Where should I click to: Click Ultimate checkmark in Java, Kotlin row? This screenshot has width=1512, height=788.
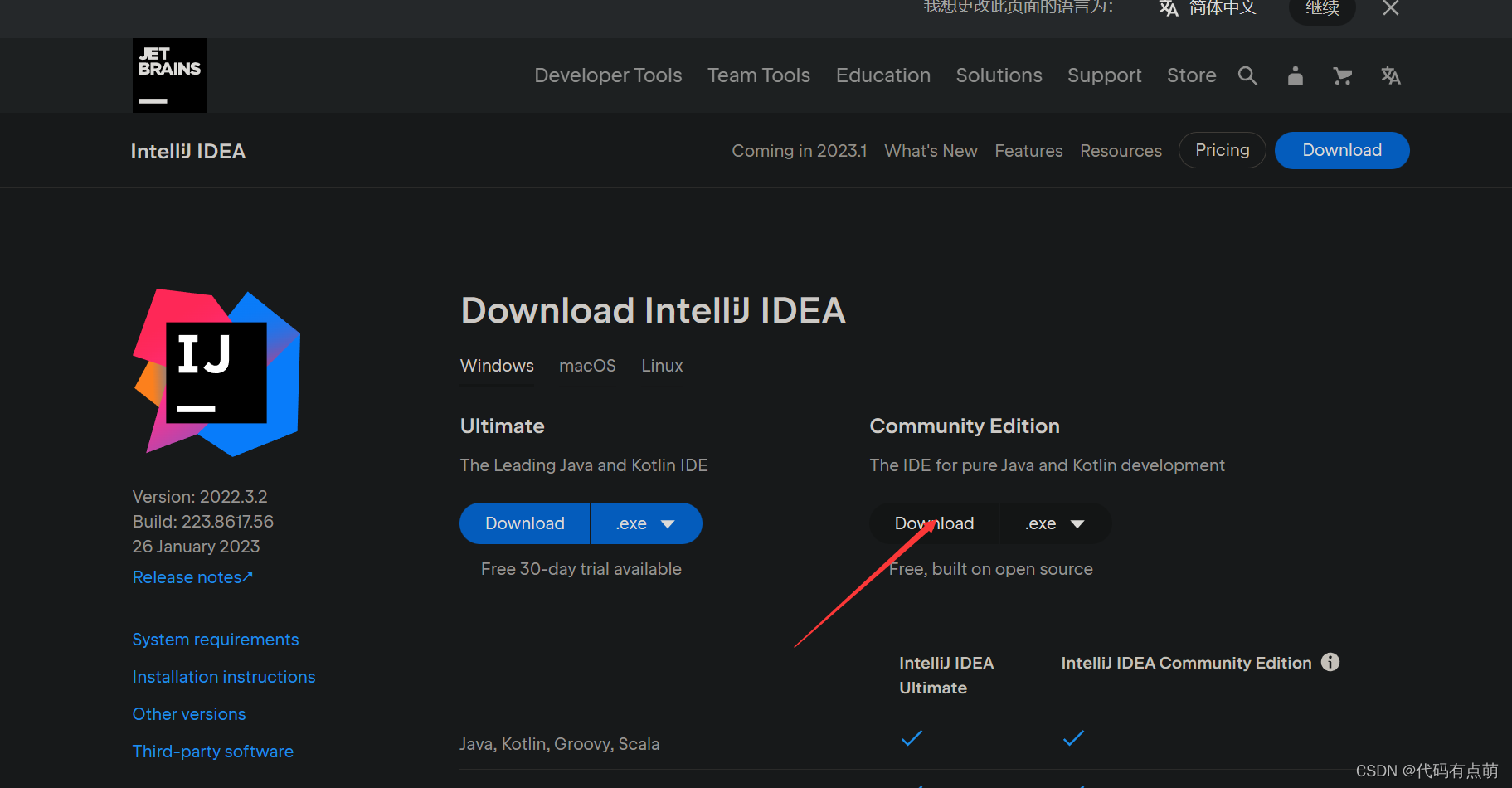(912, 737)
